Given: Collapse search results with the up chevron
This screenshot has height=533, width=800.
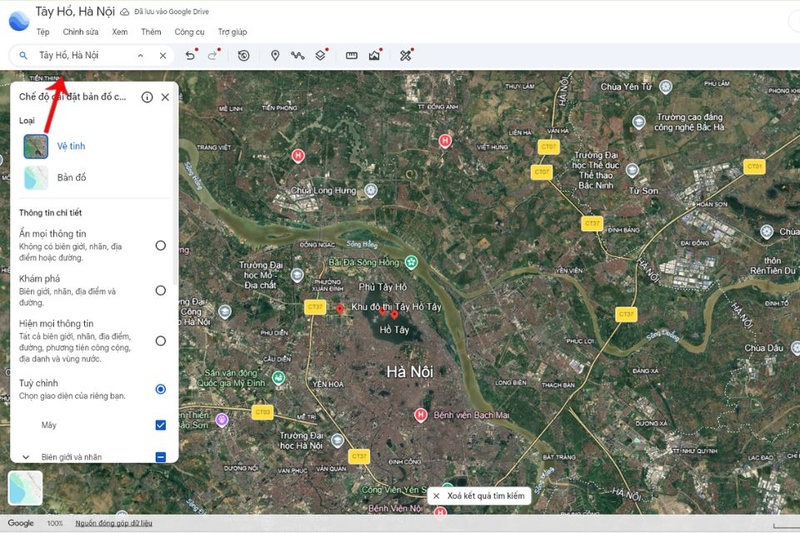Looking at the screenshot, I should click(140, 55).
